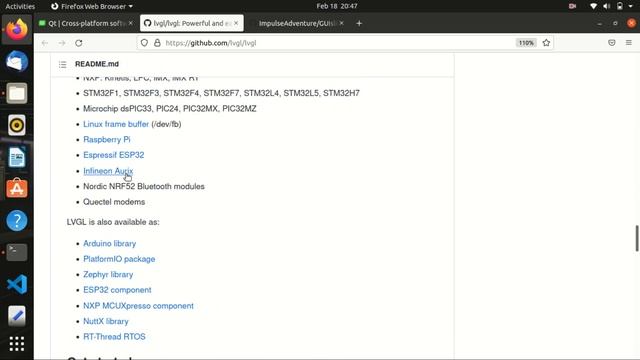This screenshot has width=640, height=360.
Task: Select the lvgl/lvgl GitHub tab
Action: [191, 23]
